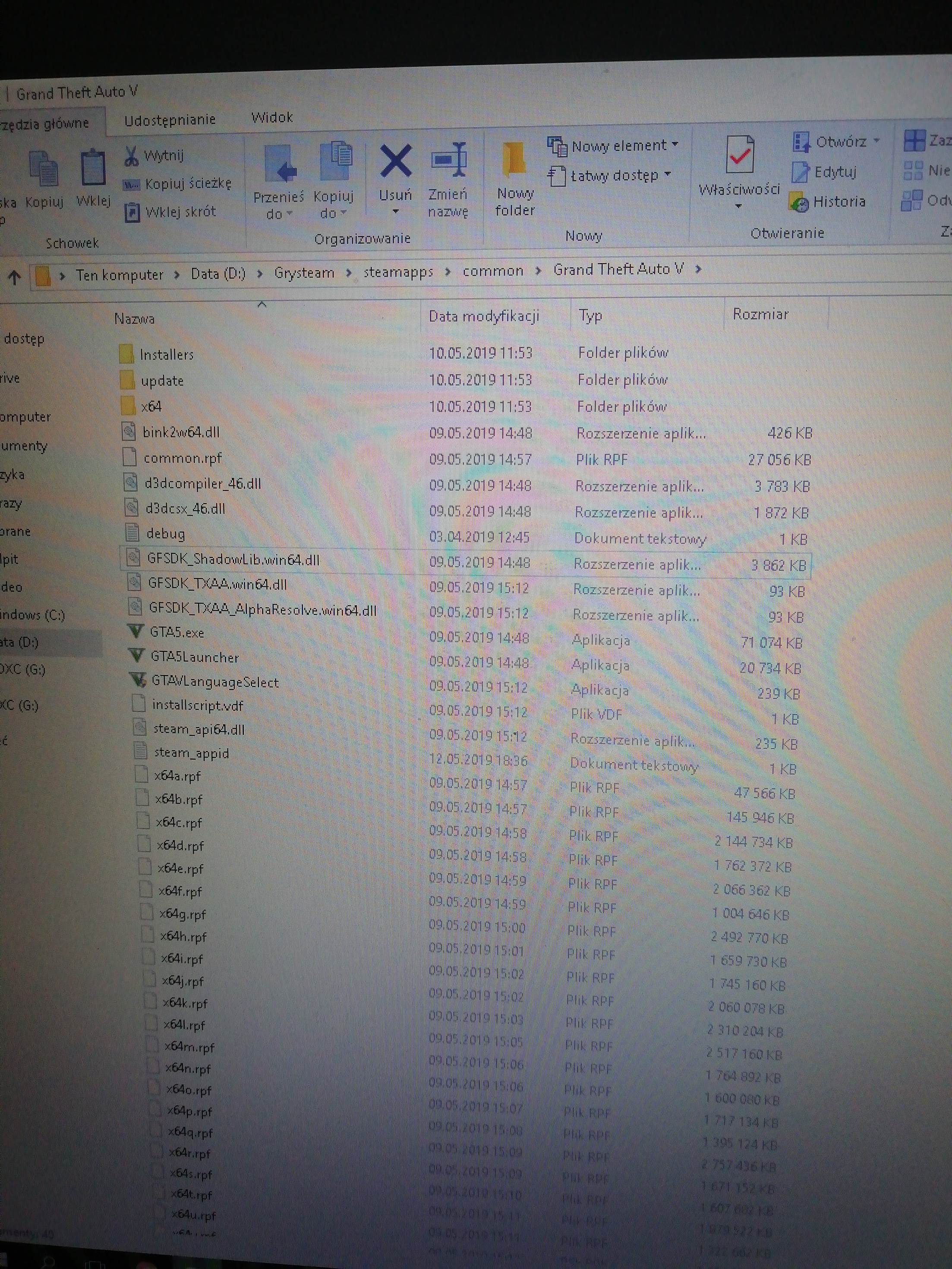The height and width of the screenshot is (1269, 952).
Task: Click the Usuń delete X icon
Action: pos(395,161)
